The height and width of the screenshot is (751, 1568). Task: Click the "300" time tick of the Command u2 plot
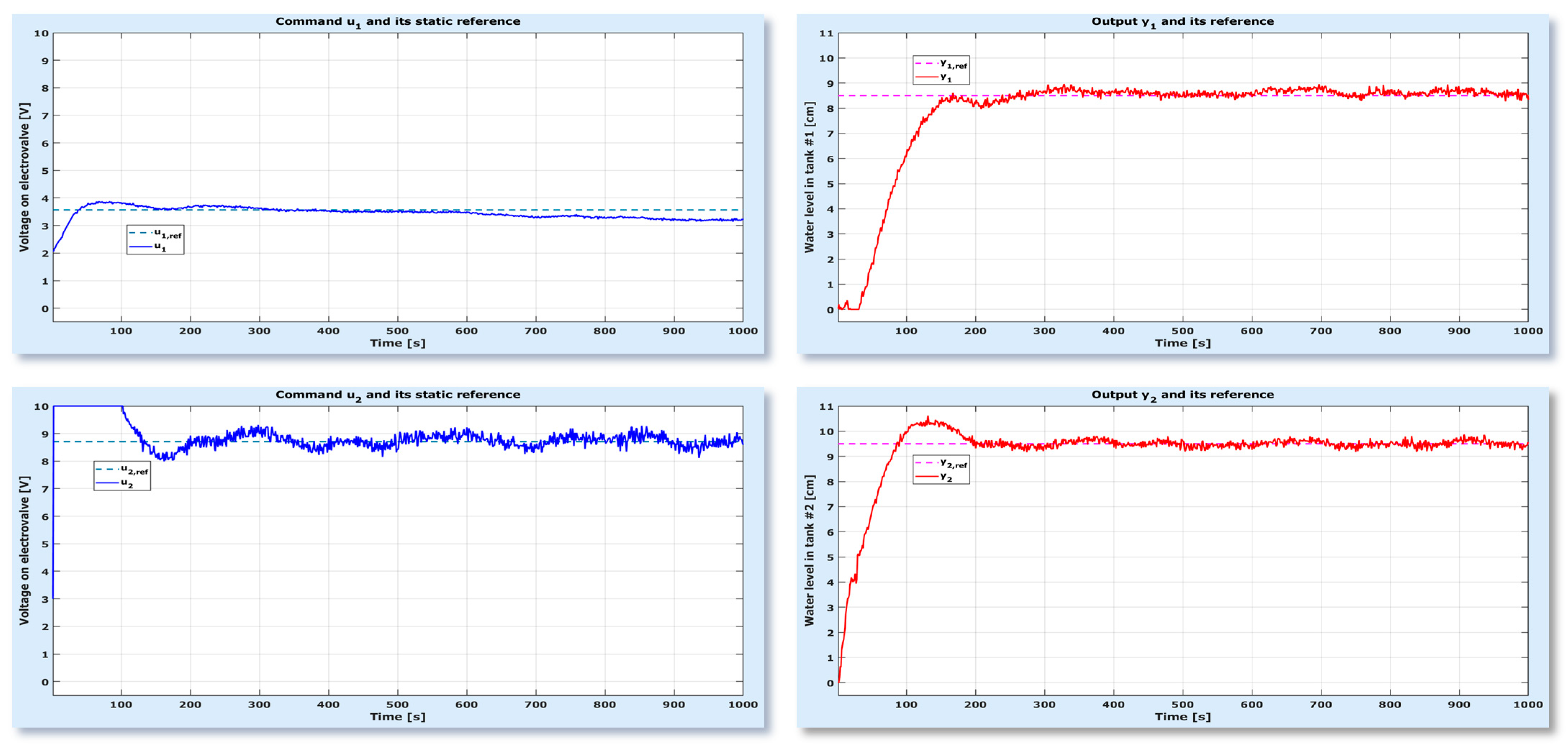[259, 705]
